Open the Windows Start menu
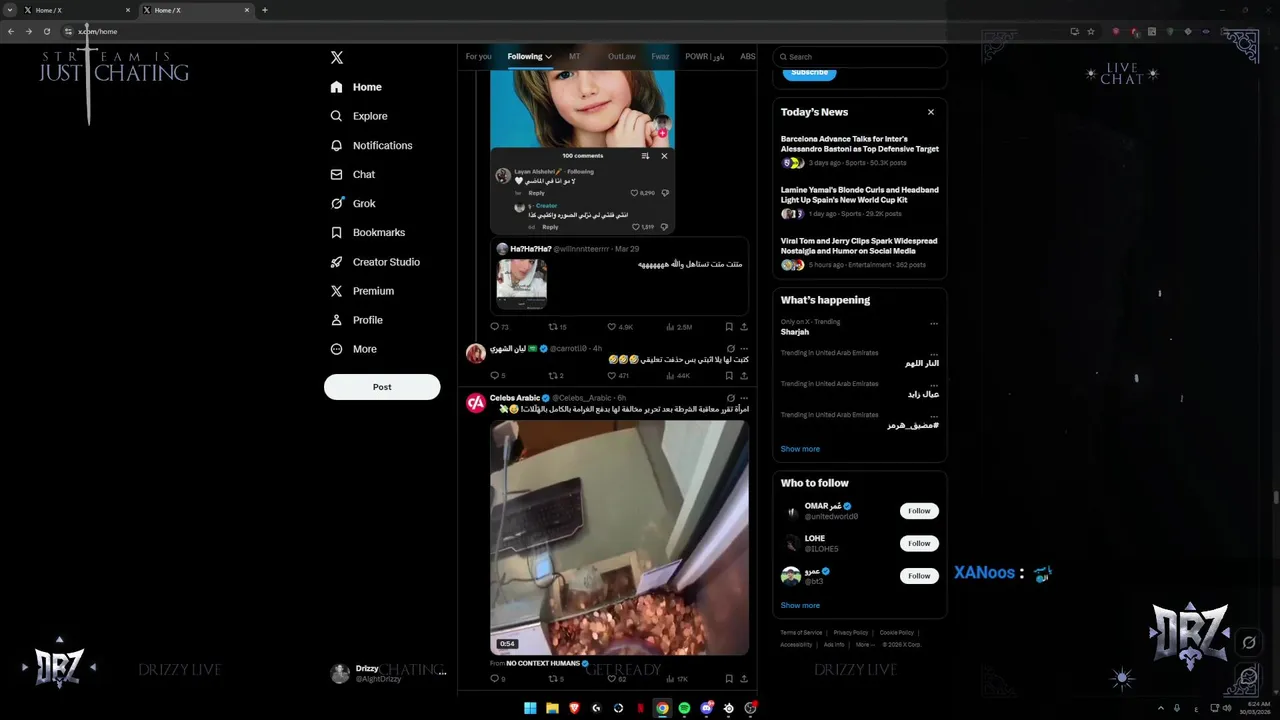The image size is (1280, 720). tap(530, 708)
